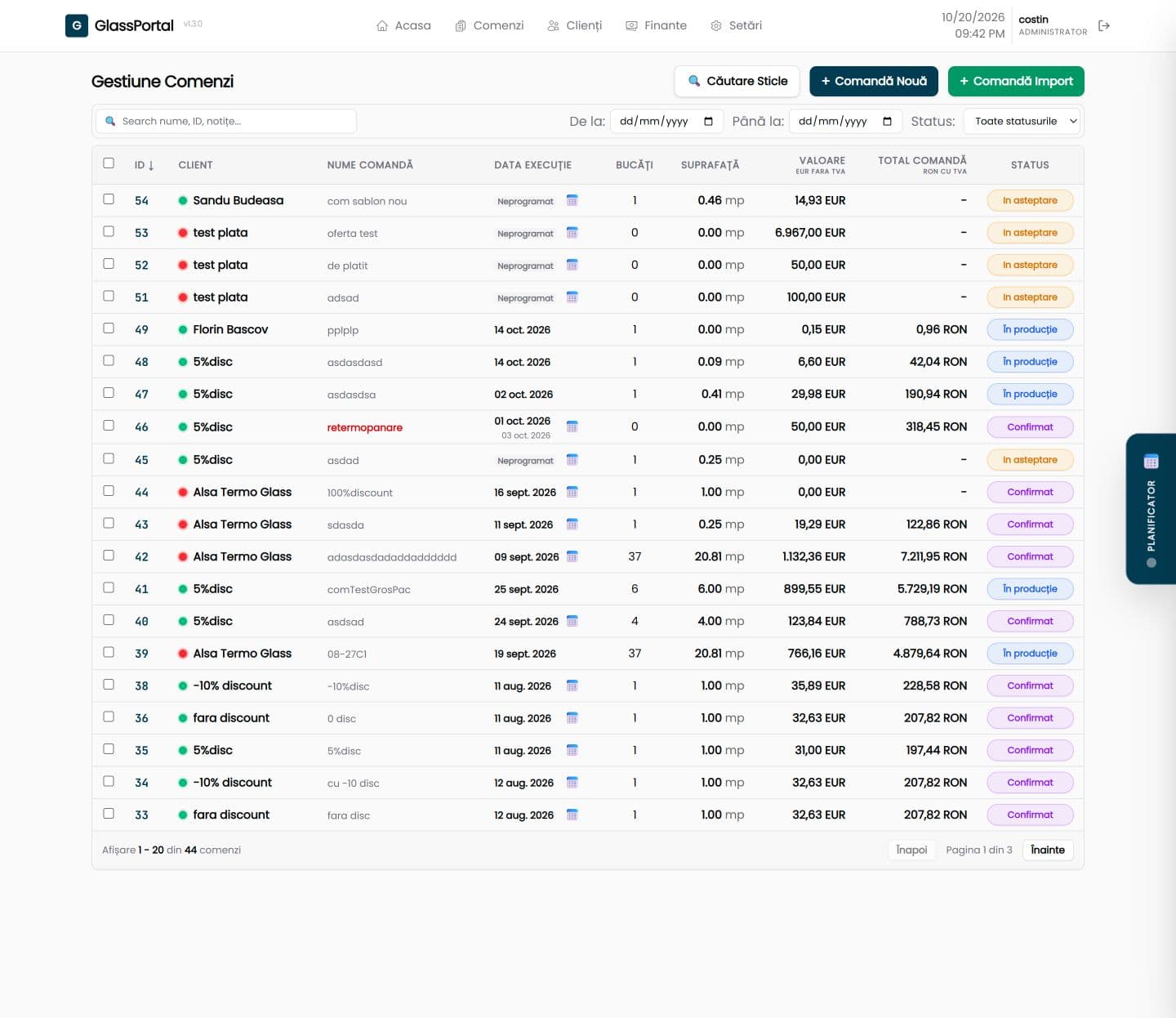Create order with Comandă Nouă button
This screenshot has width=1176, height=1018.
click(x=874, y=81)
